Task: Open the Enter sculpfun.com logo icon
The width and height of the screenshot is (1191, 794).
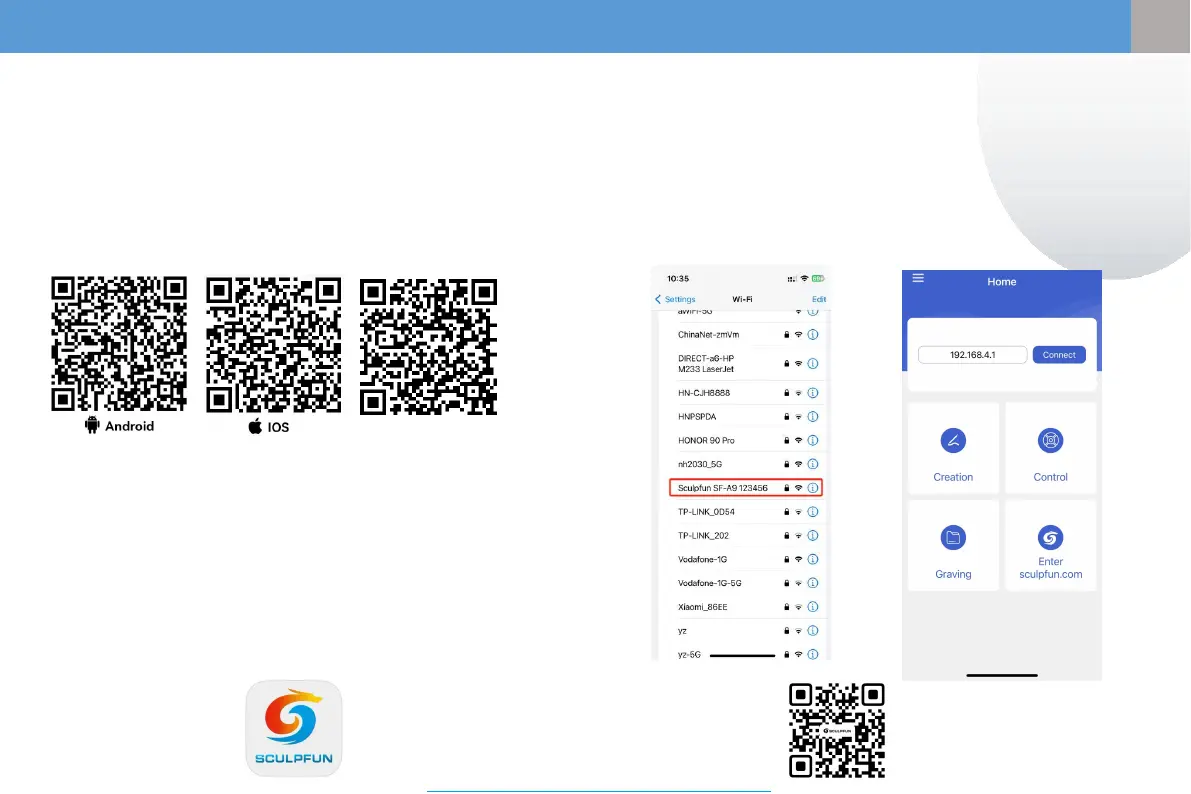Action: click(1050, 537)
